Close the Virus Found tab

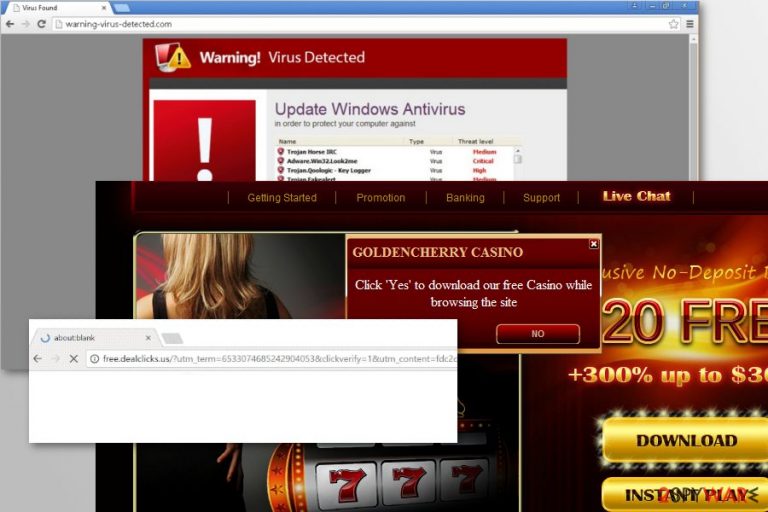pos(104,8)
